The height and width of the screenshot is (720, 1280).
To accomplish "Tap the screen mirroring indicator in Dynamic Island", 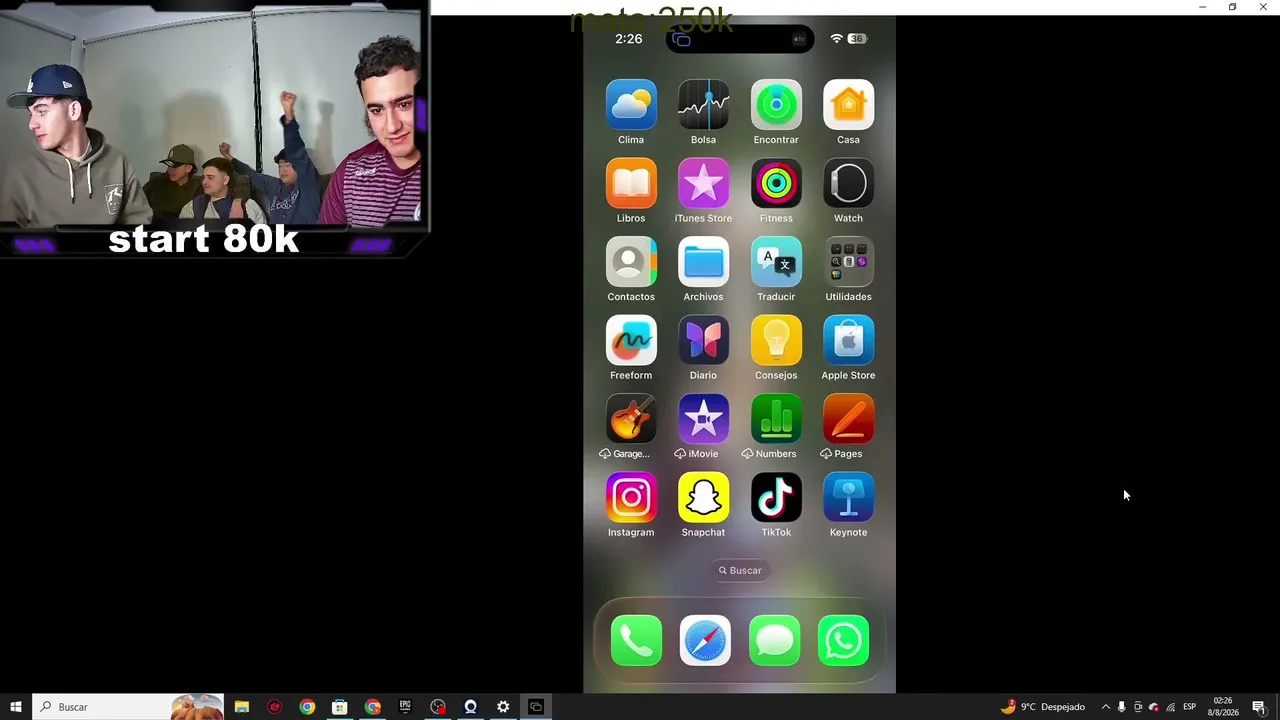I will [682, 40].
